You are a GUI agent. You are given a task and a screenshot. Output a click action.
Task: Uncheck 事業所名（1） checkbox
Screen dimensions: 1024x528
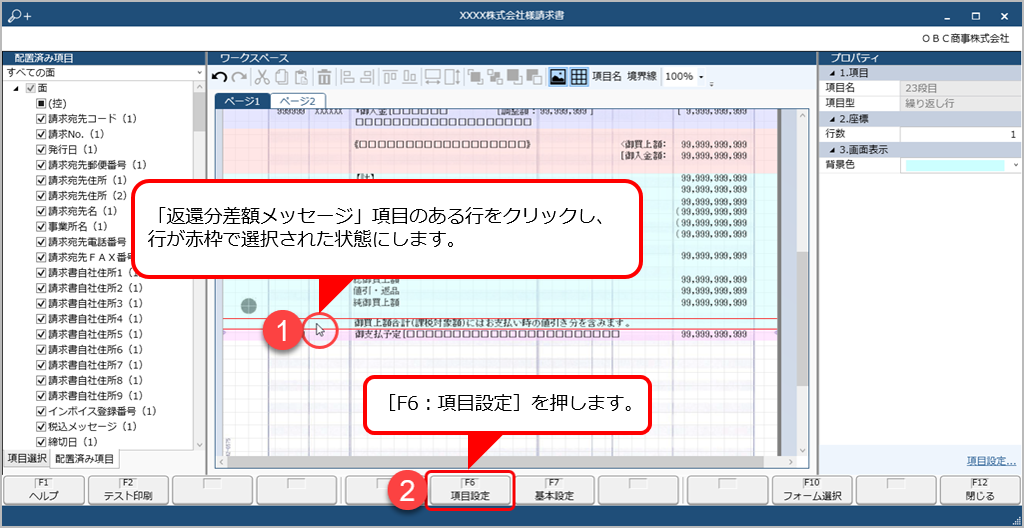(41, 227)
